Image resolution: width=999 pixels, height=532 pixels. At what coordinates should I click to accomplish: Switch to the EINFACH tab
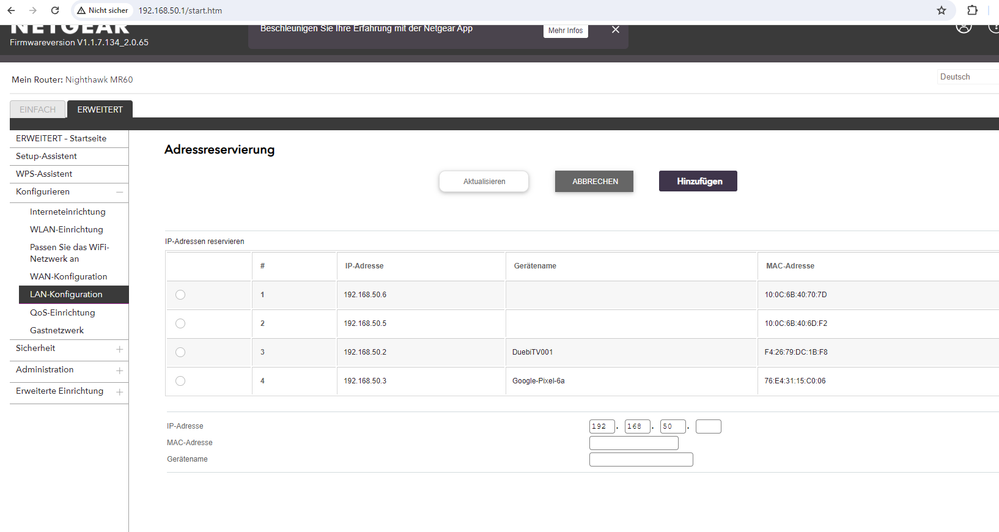[38, 110]
